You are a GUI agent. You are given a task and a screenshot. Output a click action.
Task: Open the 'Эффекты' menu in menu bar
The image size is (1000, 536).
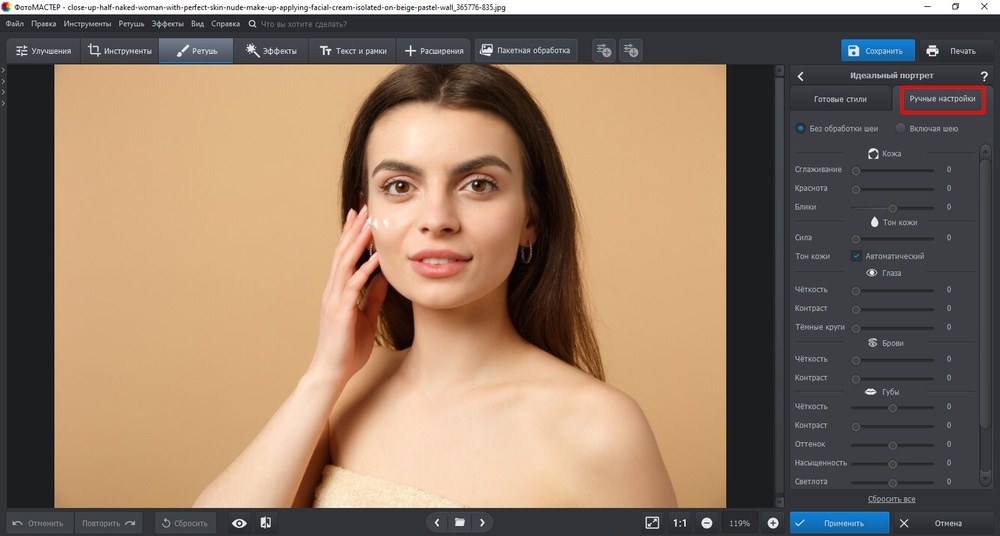[167, 23]
